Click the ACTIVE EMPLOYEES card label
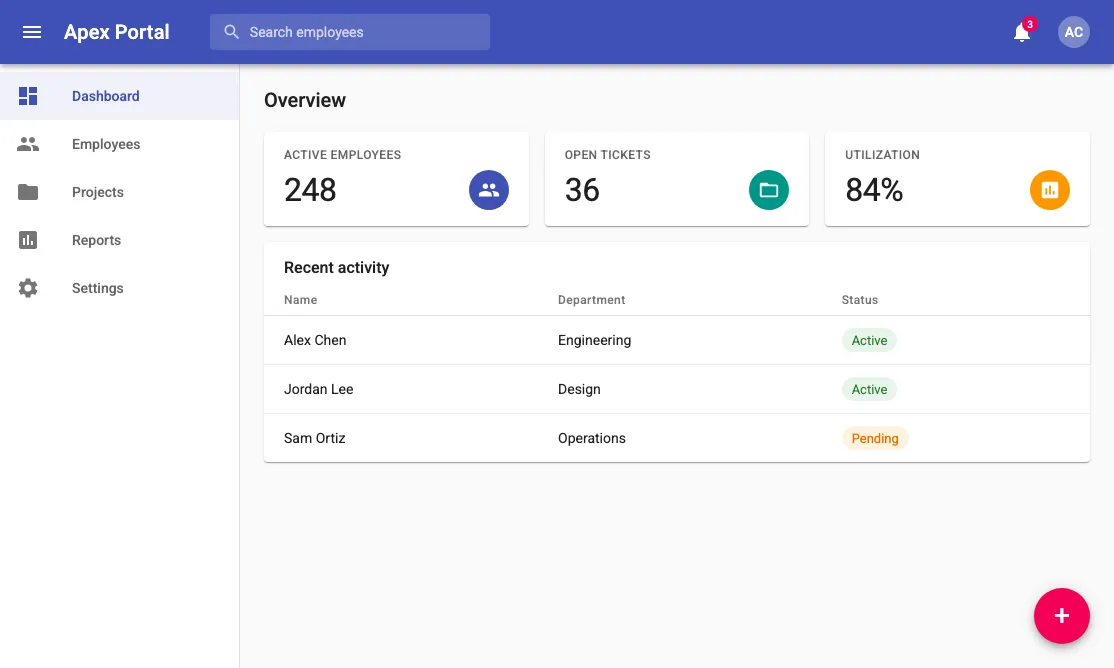Image resolution: width=1114 pixels, height=668 pixels. 342,155
